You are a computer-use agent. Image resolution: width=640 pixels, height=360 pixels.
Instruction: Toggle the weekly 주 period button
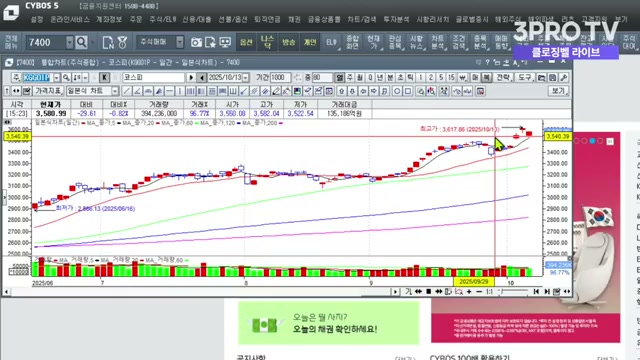(350, 78)
